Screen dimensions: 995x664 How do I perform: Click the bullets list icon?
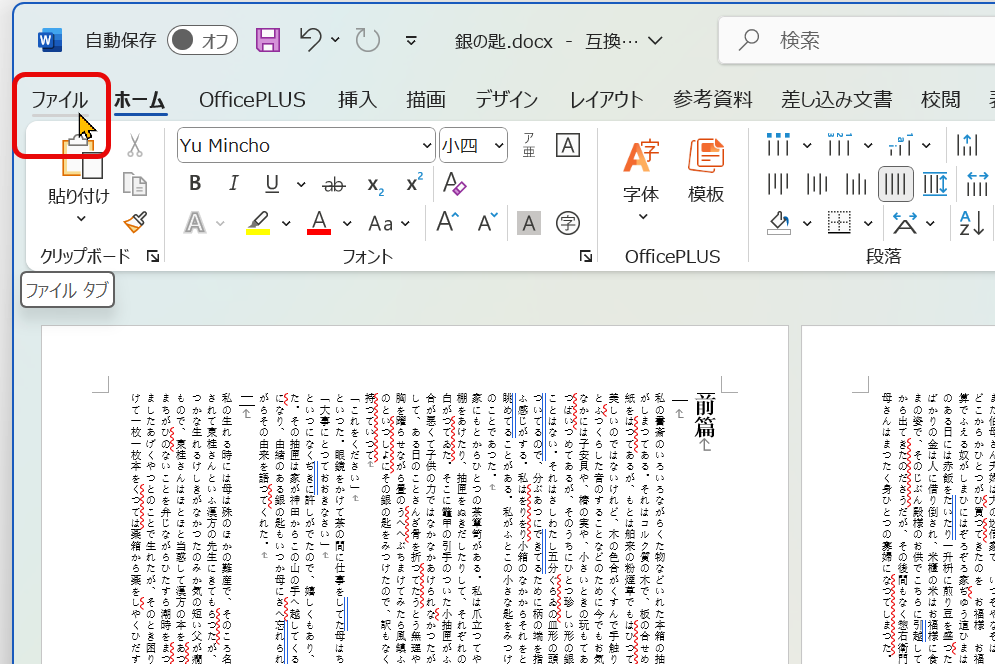click(778, 145)
